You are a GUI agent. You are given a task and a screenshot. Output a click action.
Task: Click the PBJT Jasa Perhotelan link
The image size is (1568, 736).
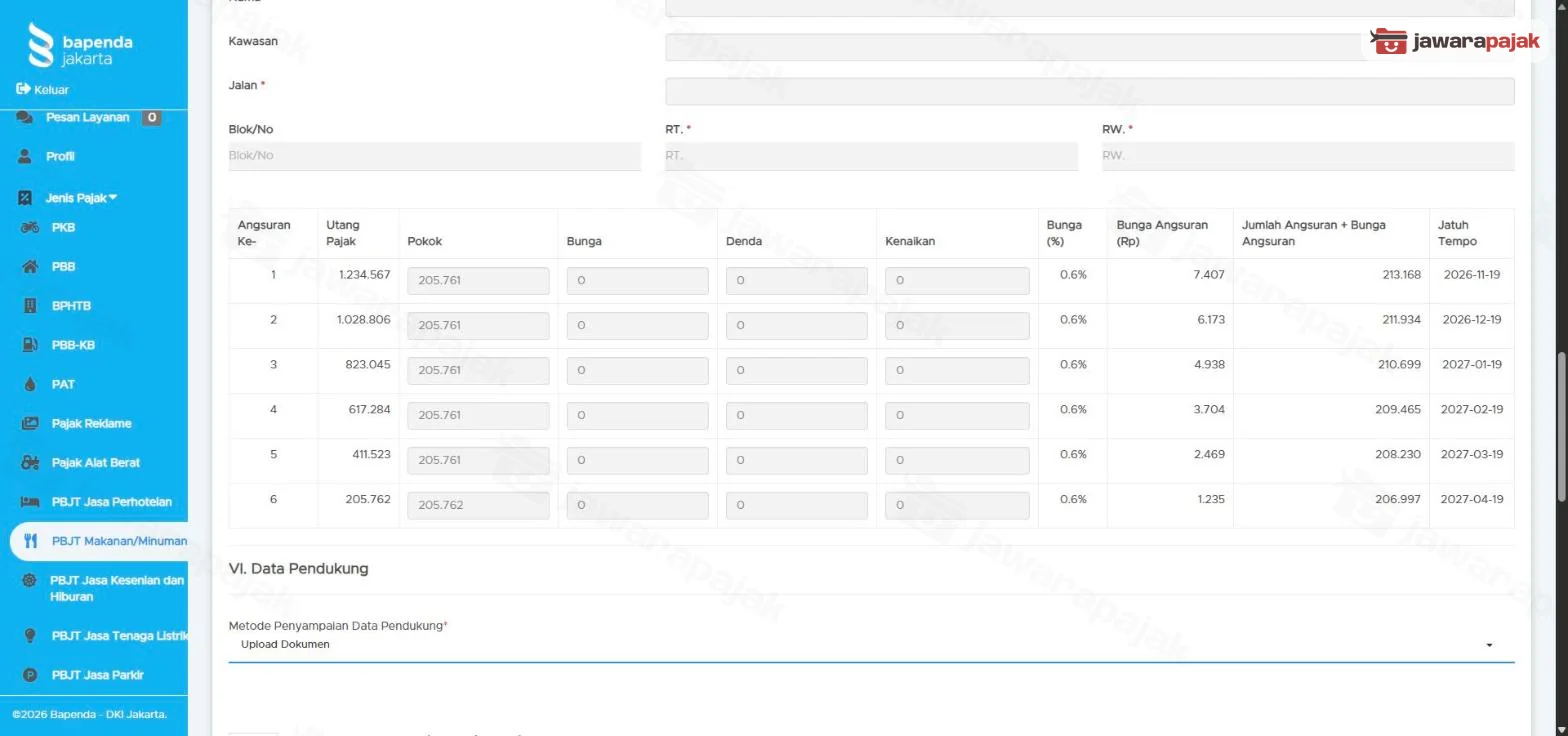(112, 502)
